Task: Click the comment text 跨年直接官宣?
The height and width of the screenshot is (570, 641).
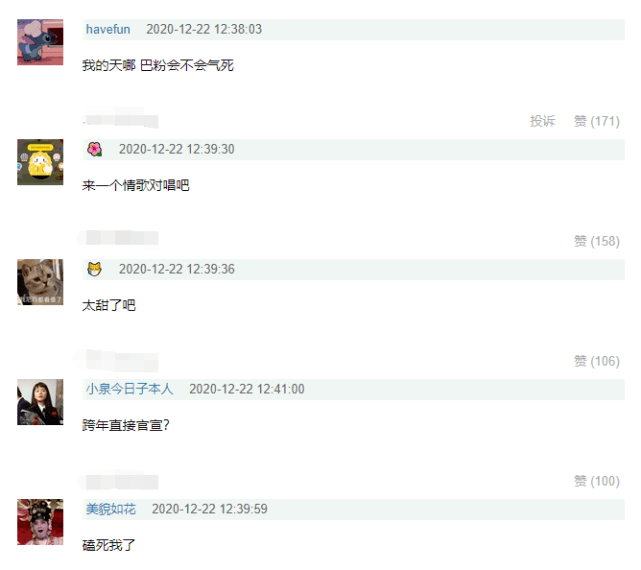Action: pos(126,425)
